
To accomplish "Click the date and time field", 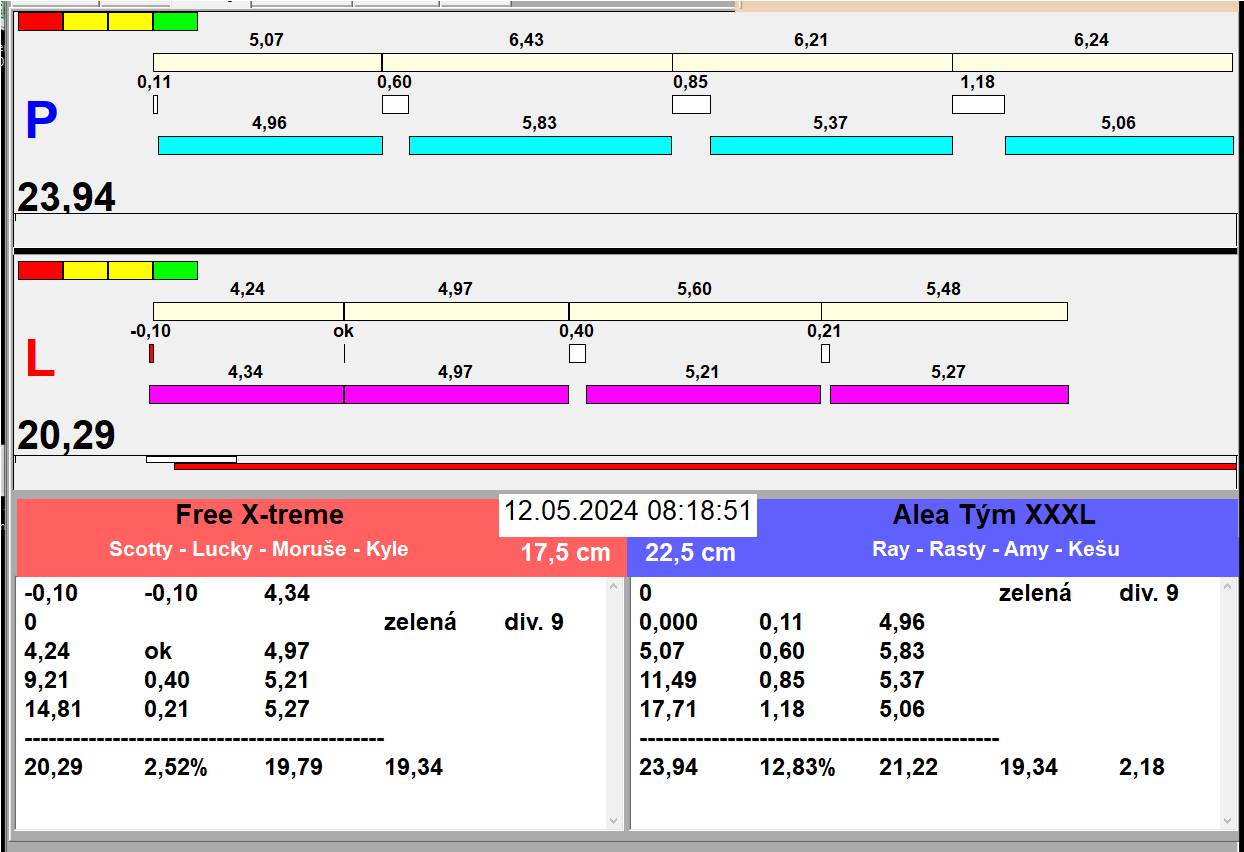I will (x=627, y=512).
